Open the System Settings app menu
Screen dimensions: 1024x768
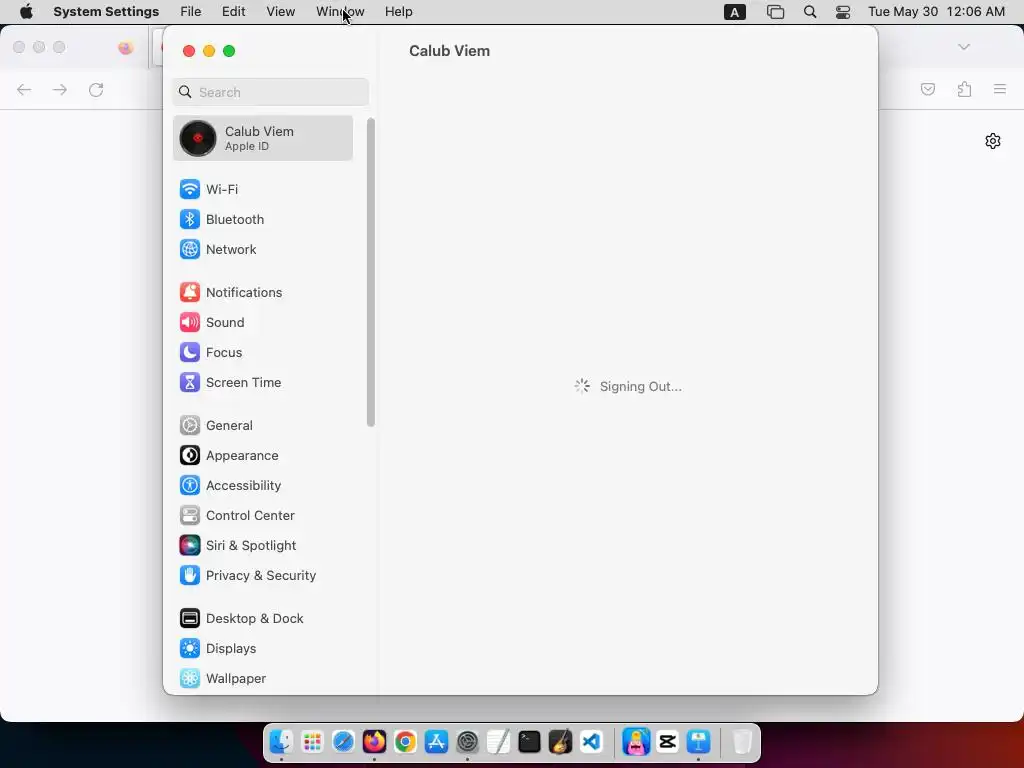pyautogui.click(x=106, y=12)
